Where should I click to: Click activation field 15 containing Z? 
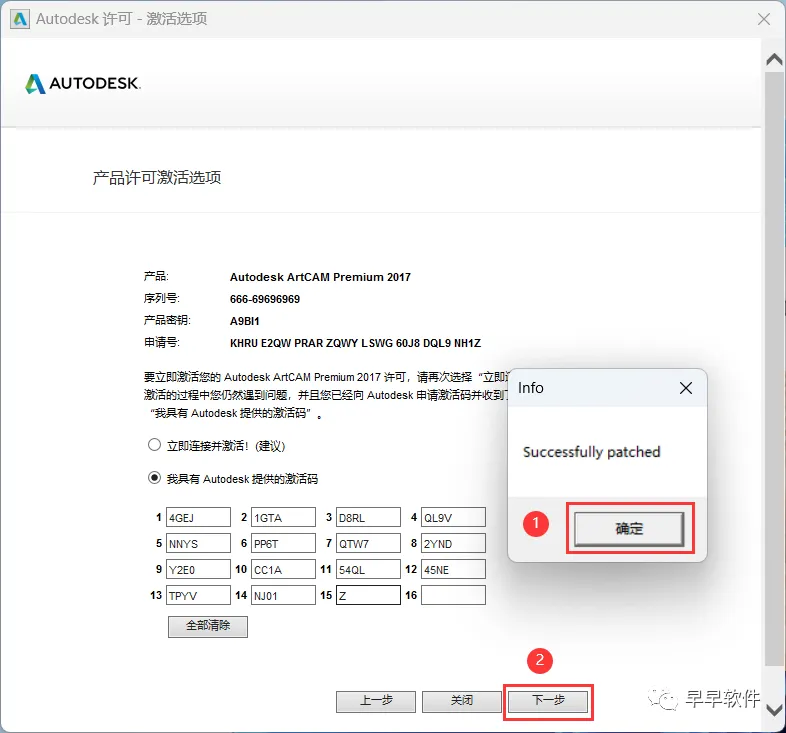point(368,596)
